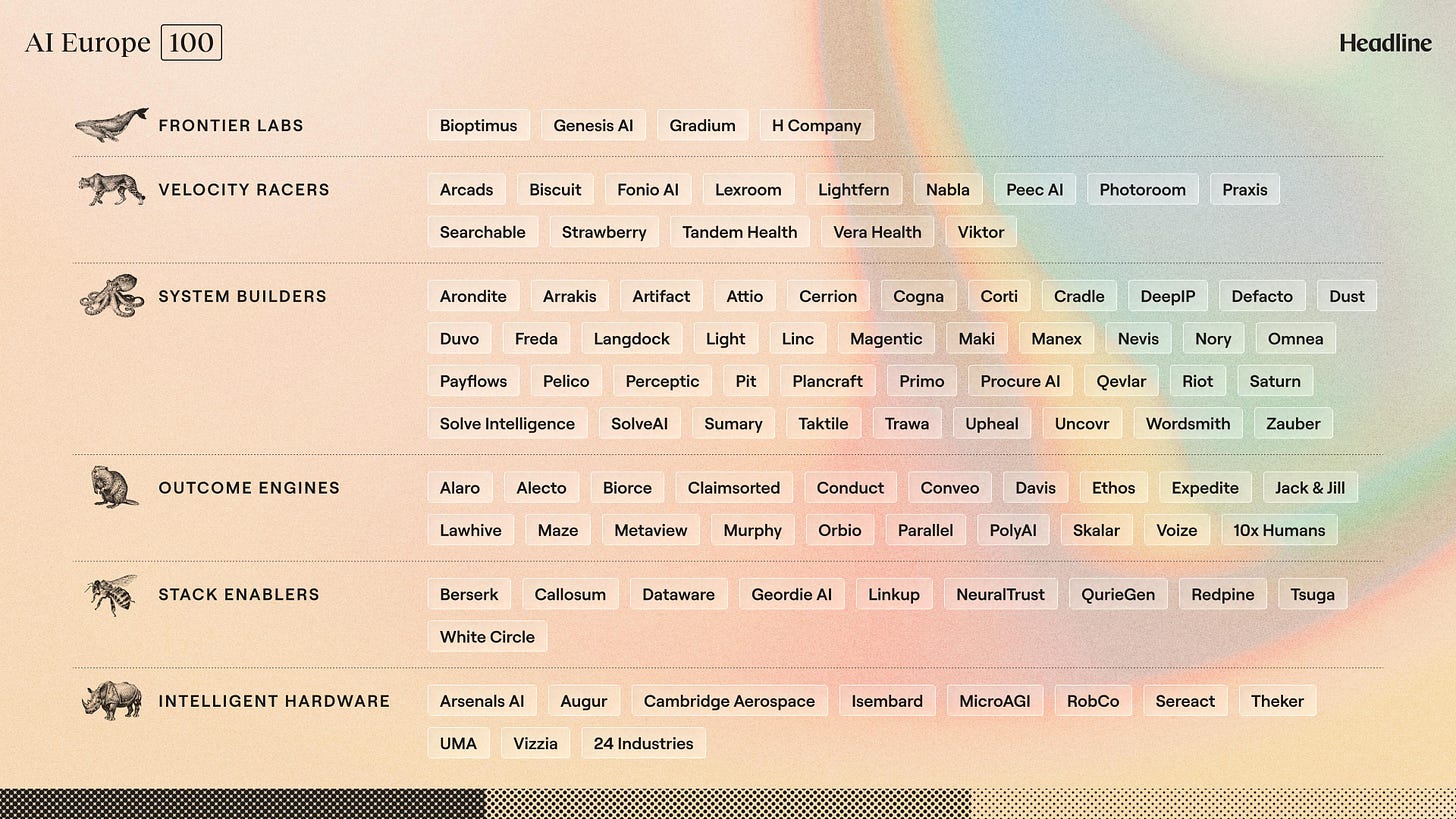Click the Intelligent Hardware category heading

pos(274,701)
